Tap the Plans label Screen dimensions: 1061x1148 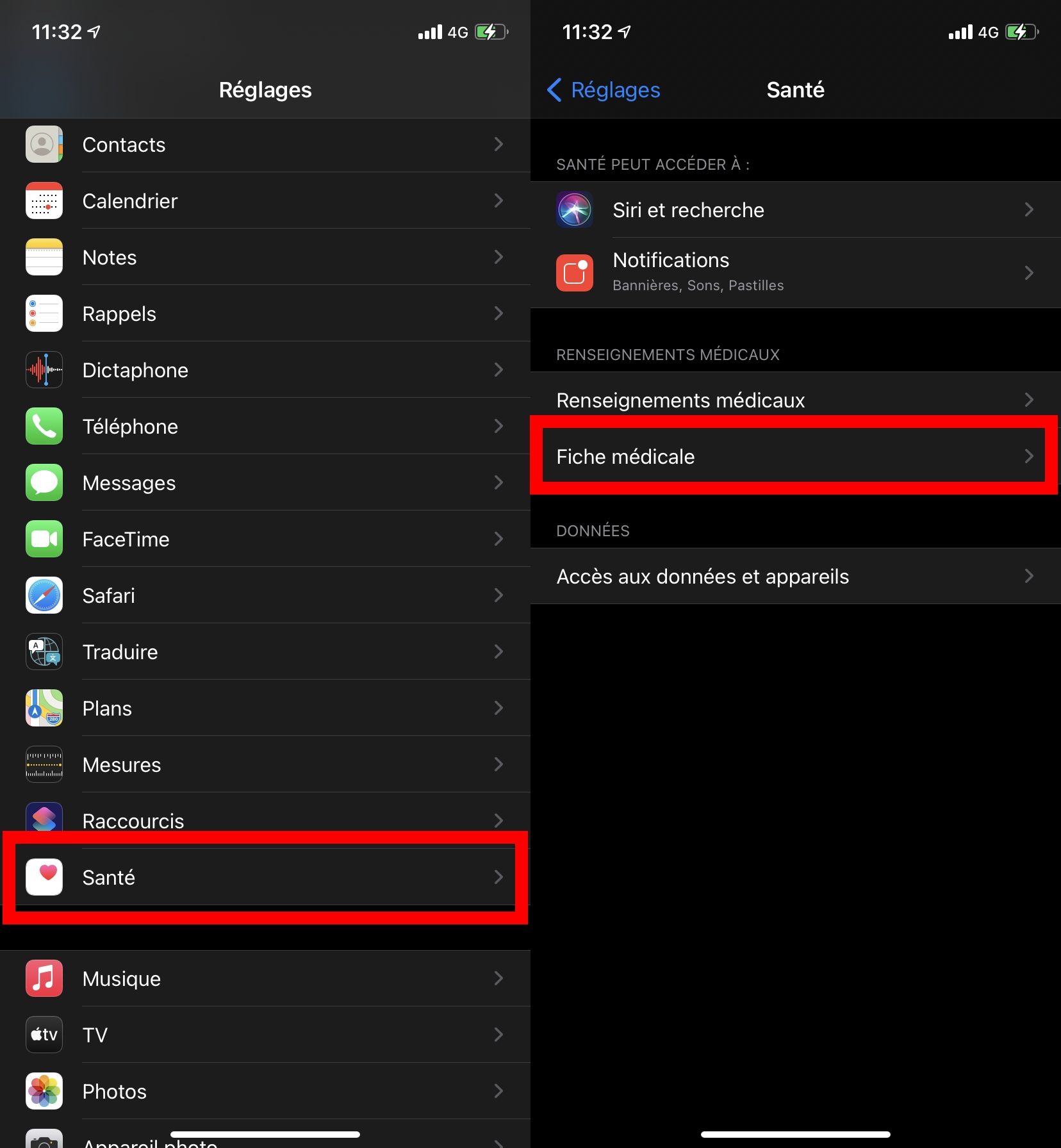click(x=107, y=709)
